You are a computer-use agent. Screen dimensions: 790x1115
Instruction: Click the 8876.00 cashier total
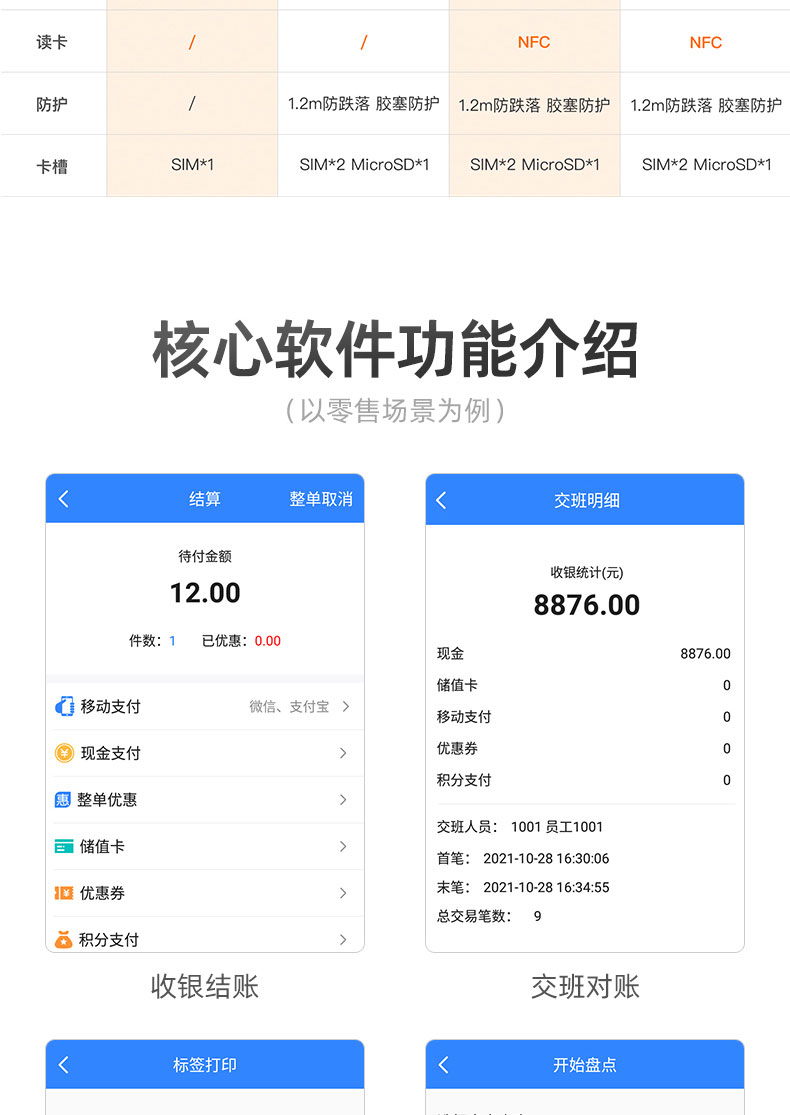tap(587, 605)
